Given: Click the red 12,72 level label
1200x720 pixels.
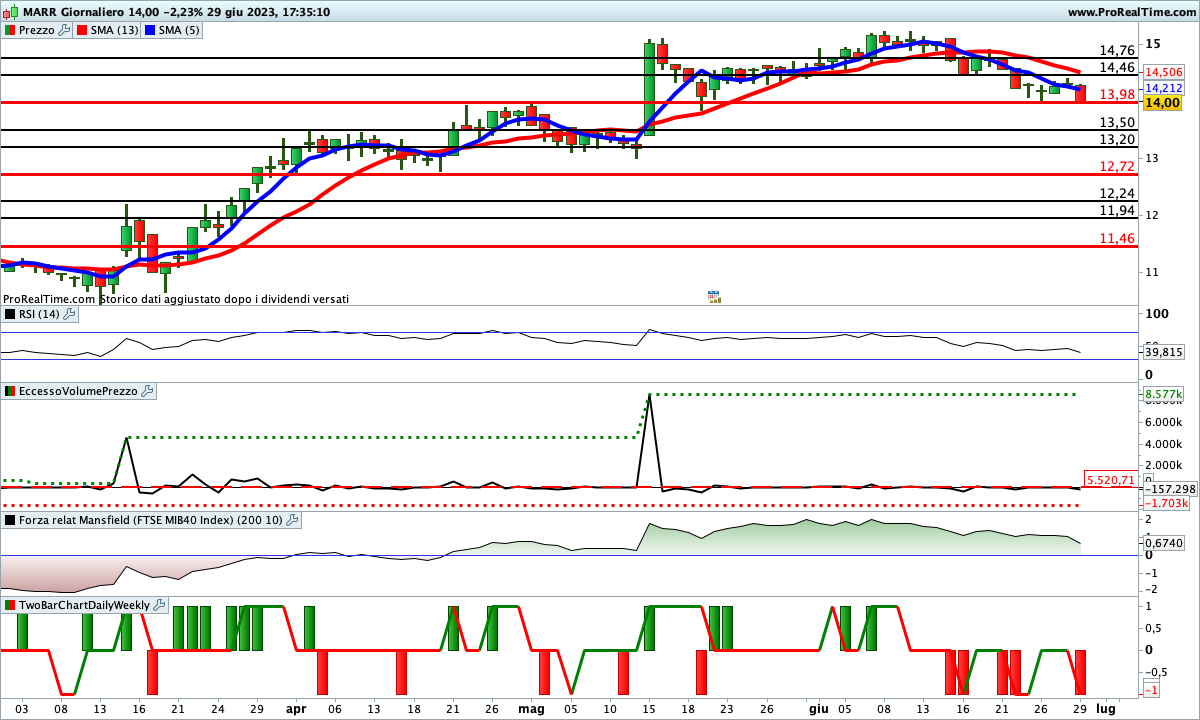Looking at the screenshot, I should (1117, 166).
